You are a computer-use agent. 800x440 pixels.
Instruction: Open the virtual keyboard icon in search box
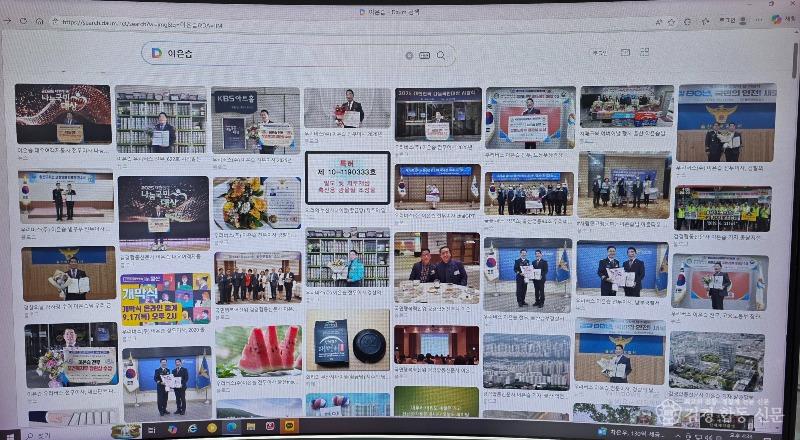pyautogui.click(x=424, y=55)
